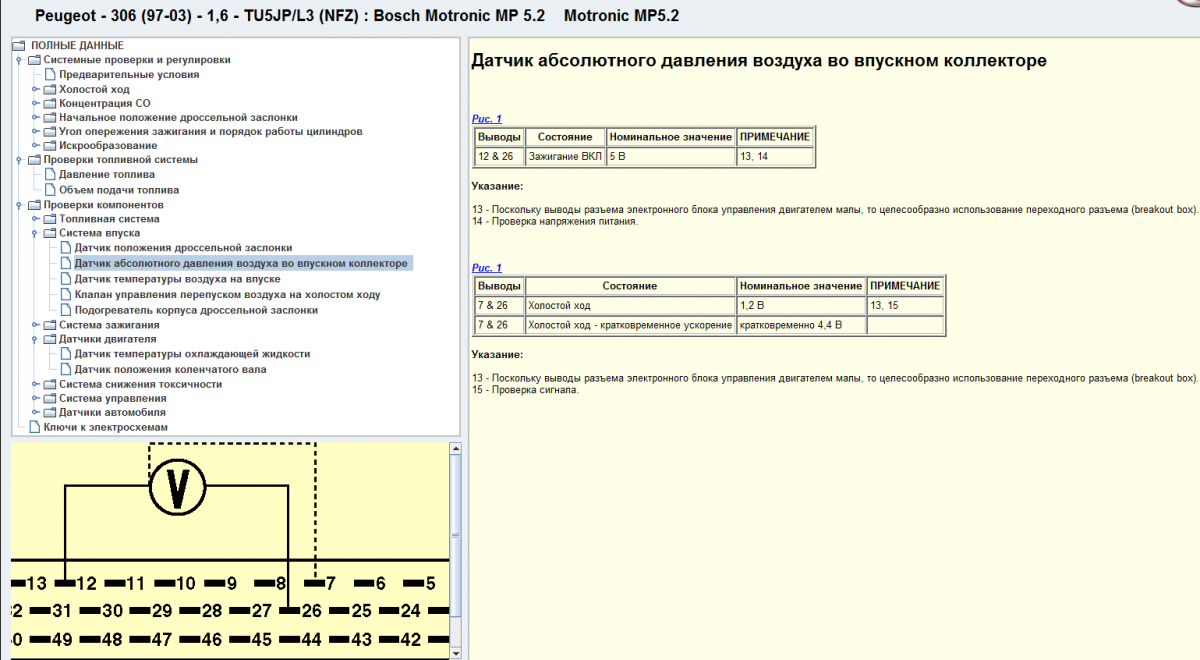Select Объем подачи топлива in the tree
The width and height of the screenshot is (1200, 660).
119,190
